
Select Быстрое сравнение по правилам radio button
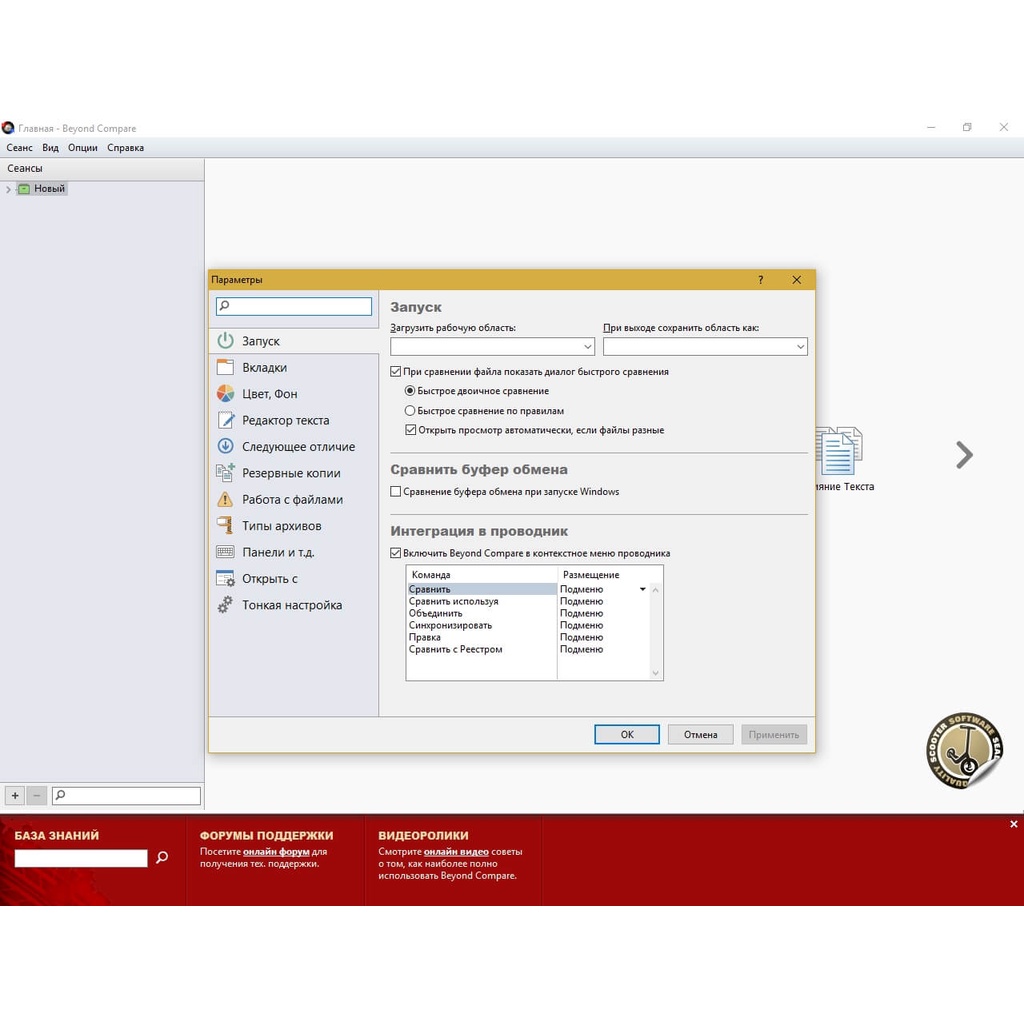pos(410,411)
